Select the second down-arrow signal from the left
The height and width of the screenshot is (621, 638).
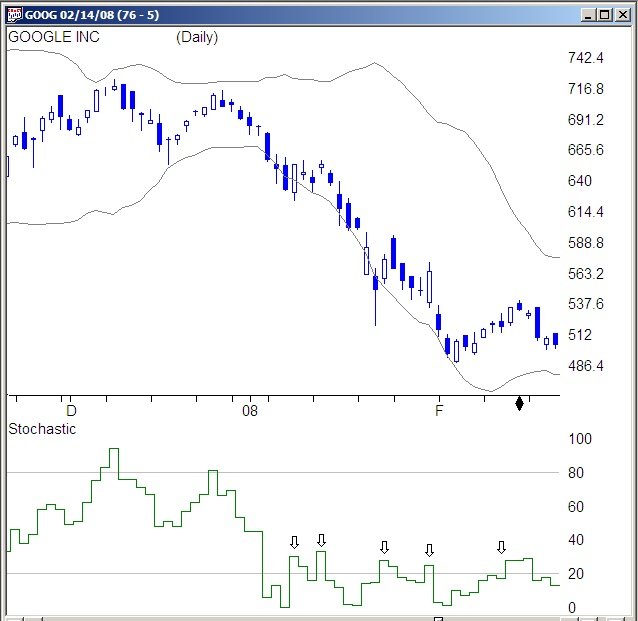[321, 541]
